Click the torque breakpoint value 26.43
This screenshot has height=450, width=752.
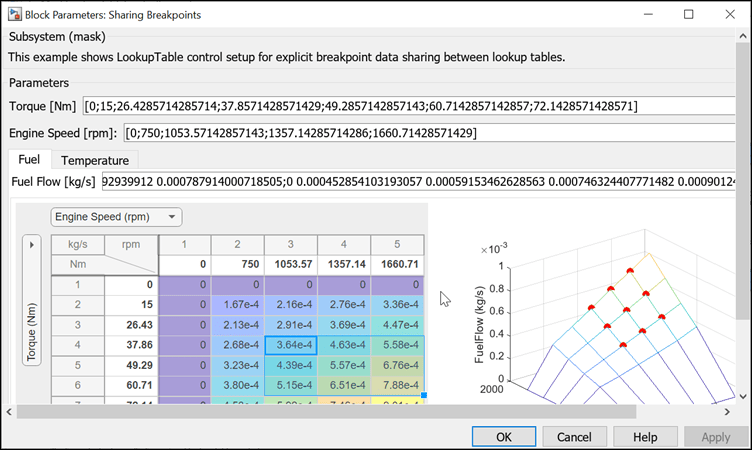tap(131, 325)
